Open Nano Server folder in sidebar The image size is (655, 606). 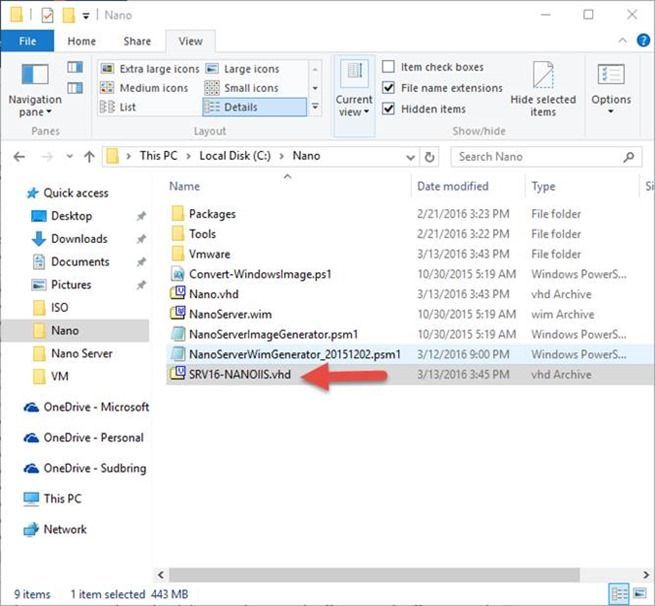coord(72,354)
